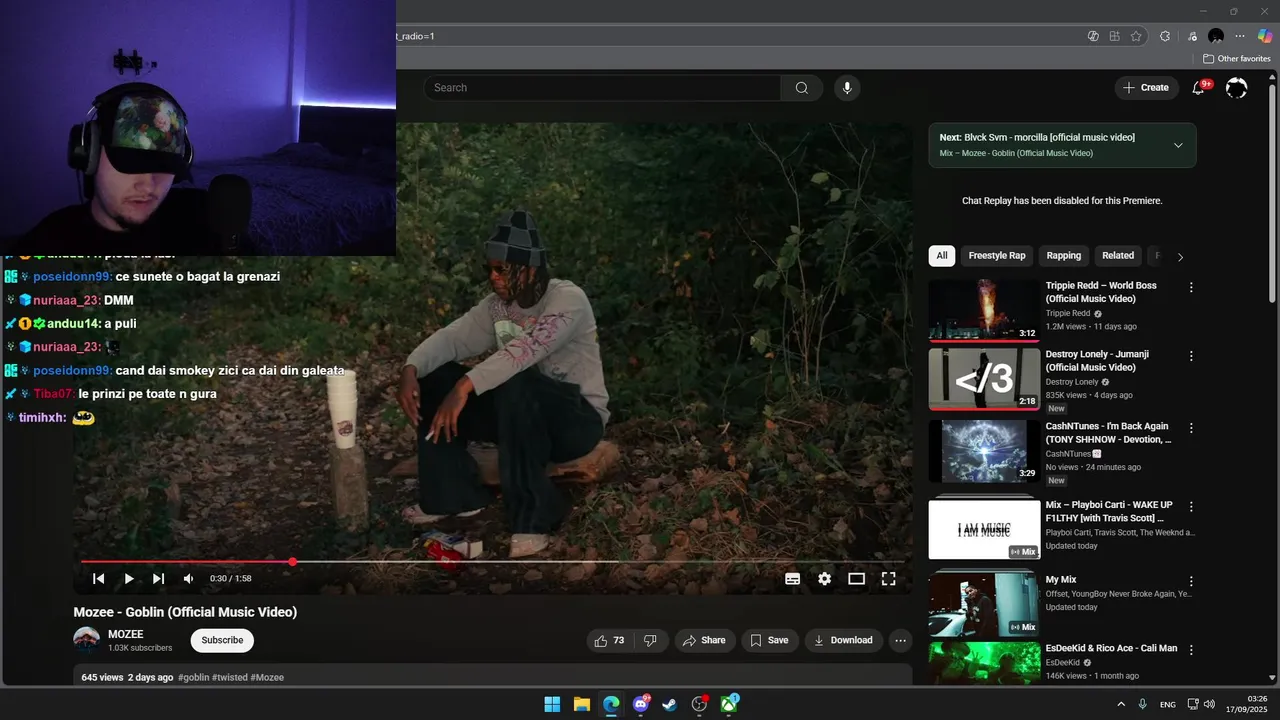
Task: Open the browser profile avatar
Action: (1216, 36)
